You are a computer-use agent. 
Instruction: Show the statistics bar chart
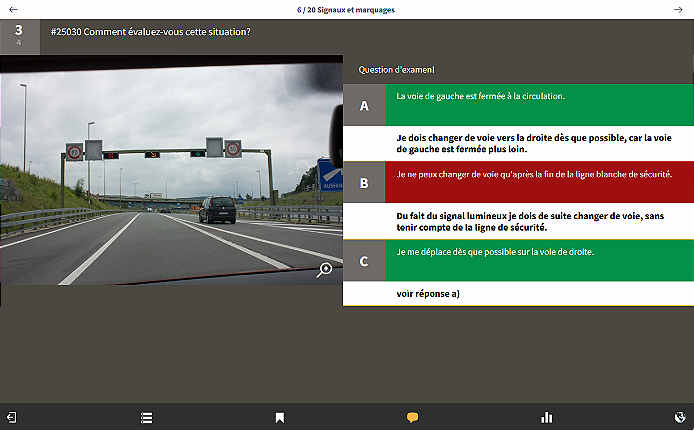click(x=546, y=417)
